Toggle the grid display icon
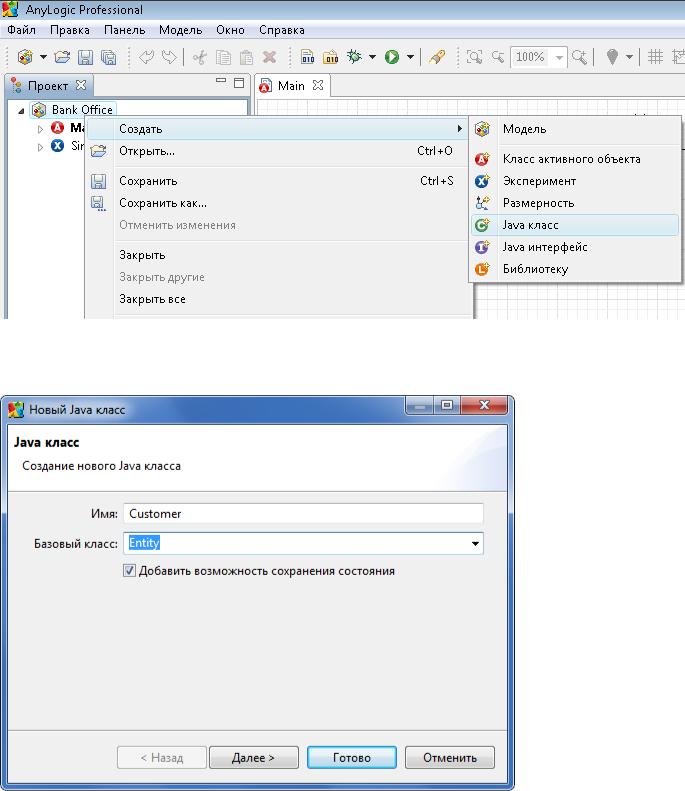This screenshot has height=791, width=685. 655,57
